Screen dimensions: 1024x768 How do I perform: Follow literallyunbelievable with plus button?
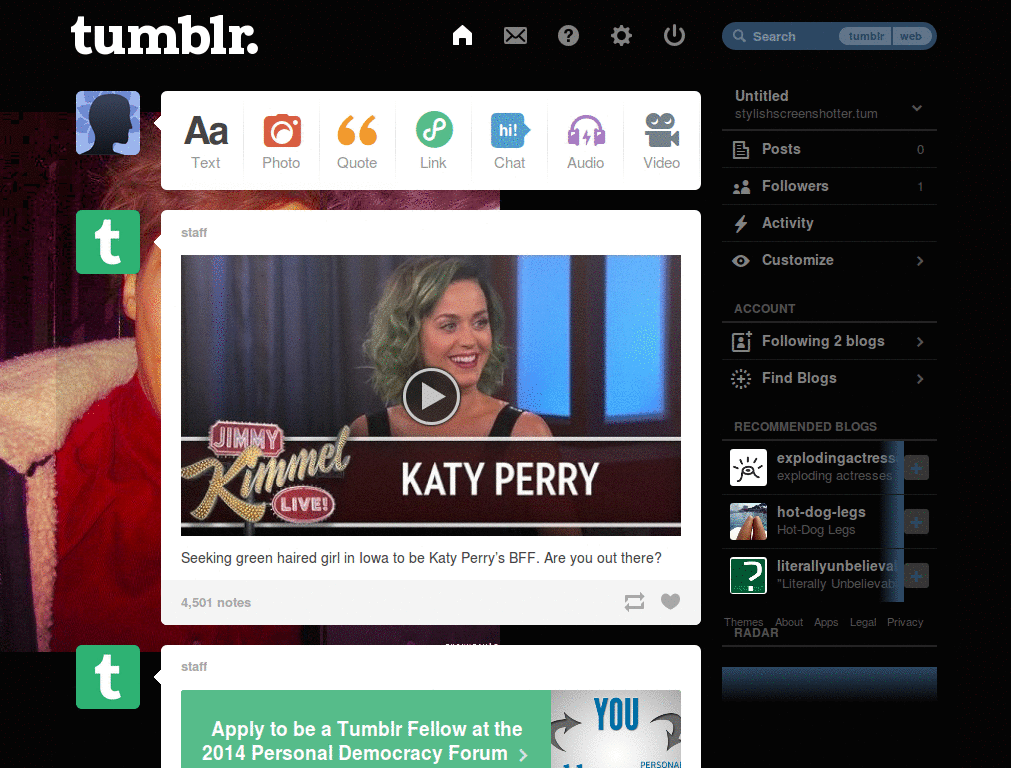pos(916,576)
